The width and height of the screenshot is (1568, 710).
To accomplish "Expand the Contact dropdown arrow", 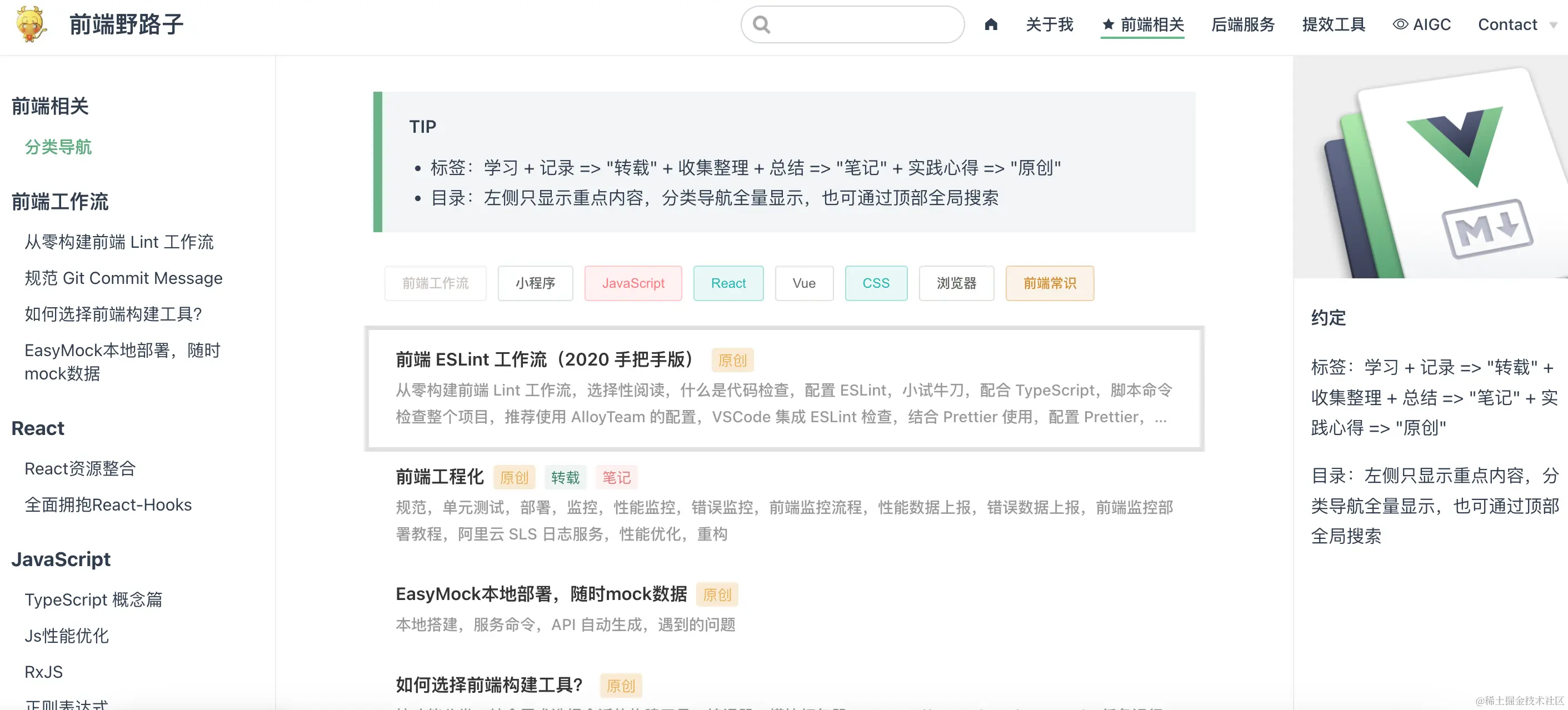I will [1553, 25].
